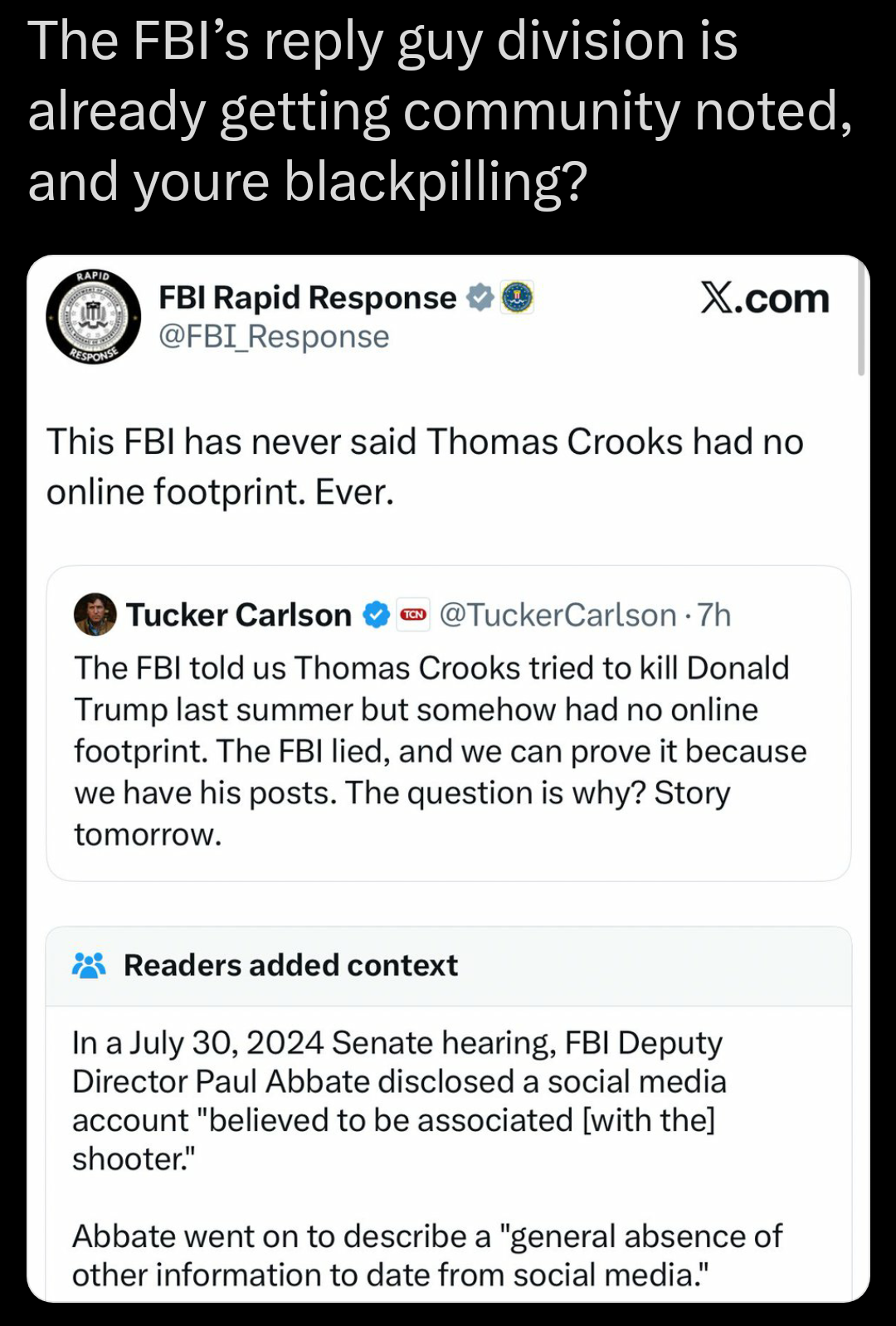This screenshot has height=1326, width=896.
Task: Open Tucker Carlson's quoted post text
Action: coord(440,750)
